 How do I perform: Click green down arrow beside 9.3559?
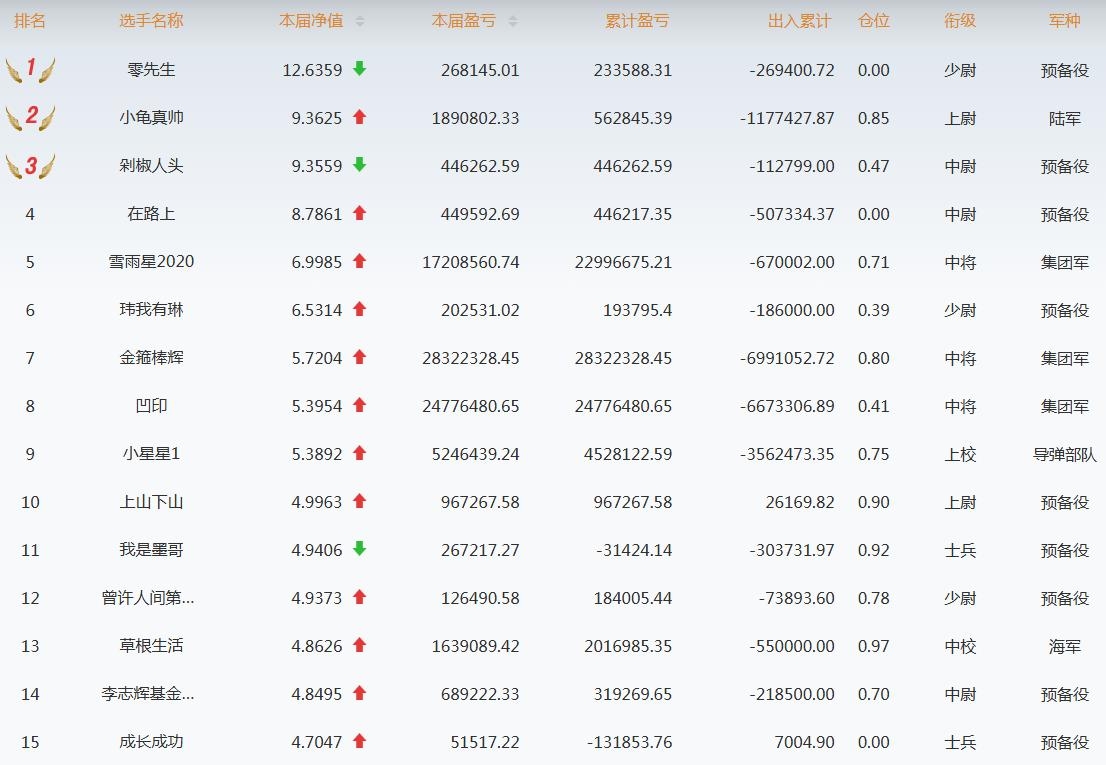pyautogui.click(x=360, y=165)
